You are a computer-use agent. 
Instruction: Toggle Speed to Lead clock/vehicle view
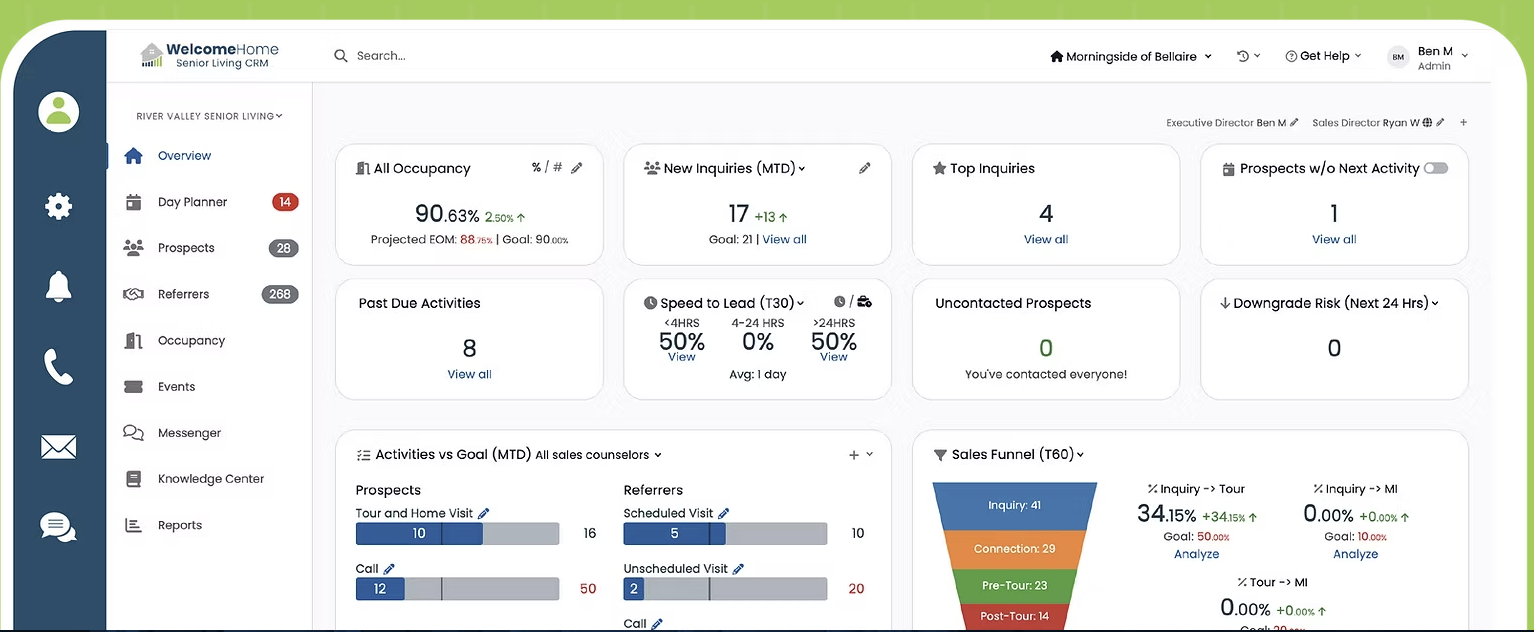(x=852, y=302)
